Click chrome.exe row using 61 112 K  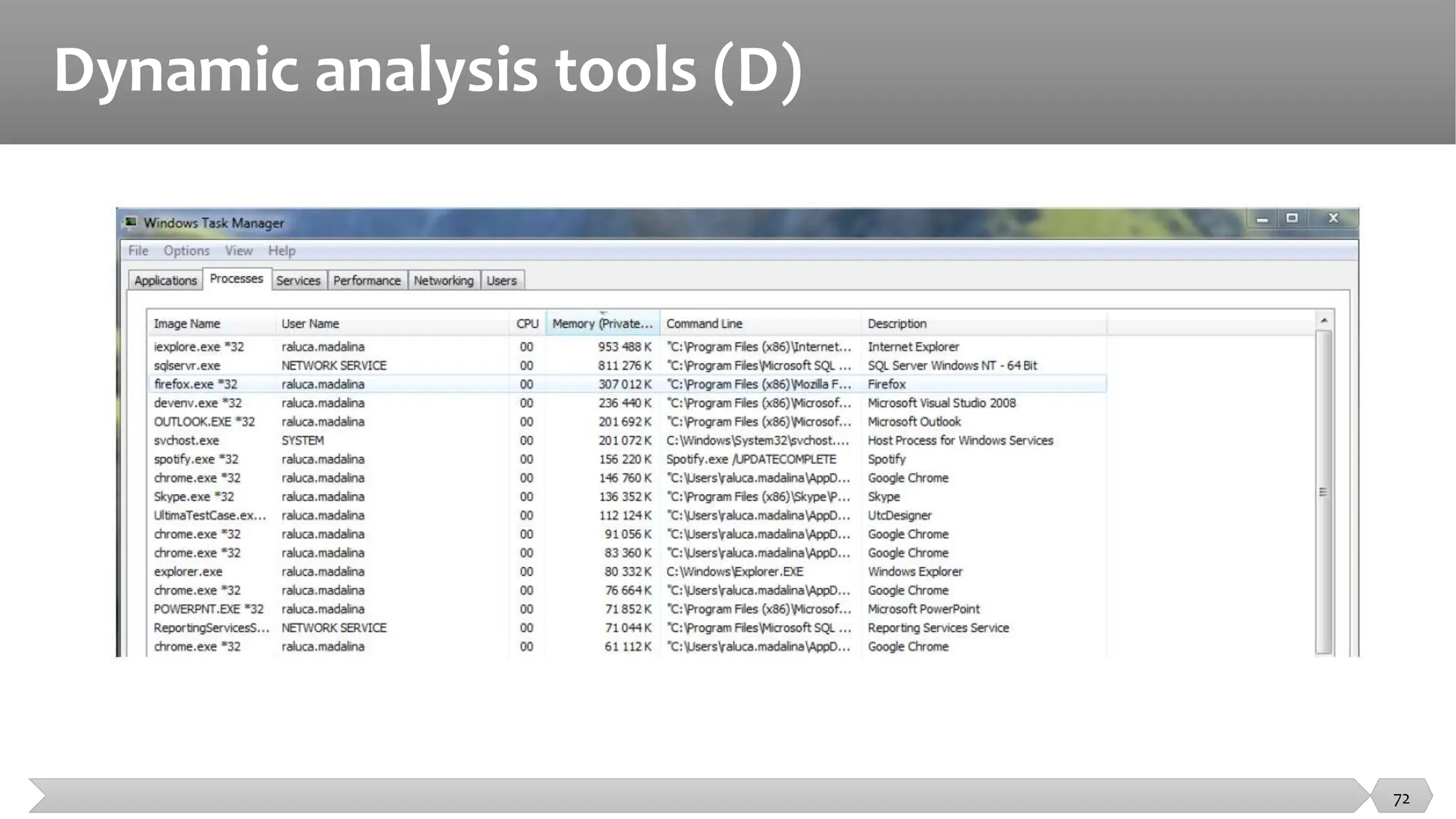[627, 646]
